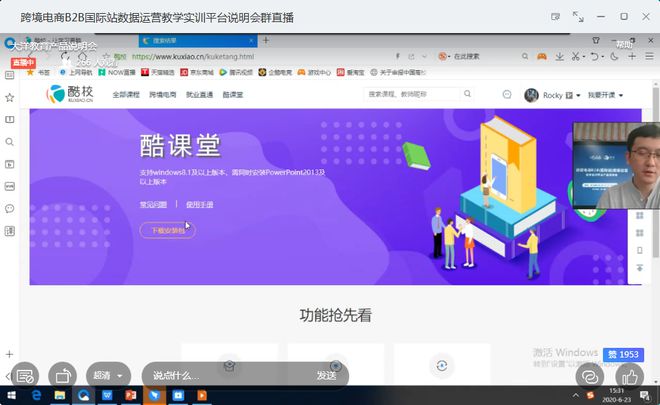Image resolution: width=660 pixels, height=405 pixels.
Task: Click the 酷校 site logo
Action: [70, 93]
